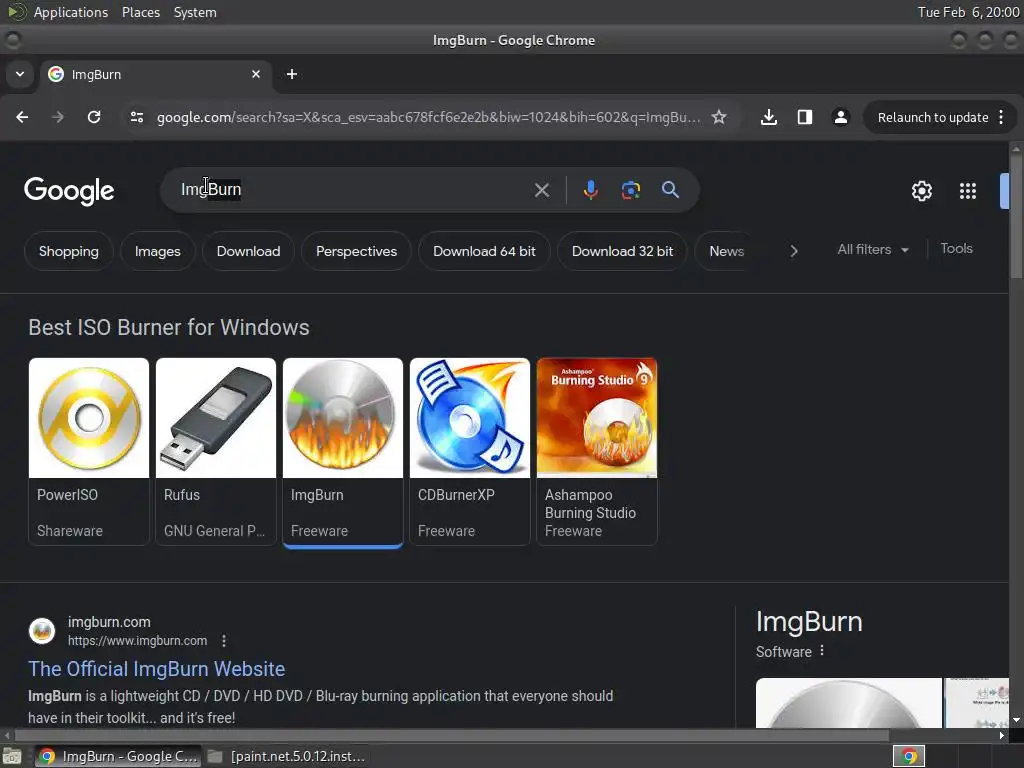The width and height of the screenshot is (1024, 768).
Task: Open the ImgBurn Freeware card
Action: tap(343, 451)
